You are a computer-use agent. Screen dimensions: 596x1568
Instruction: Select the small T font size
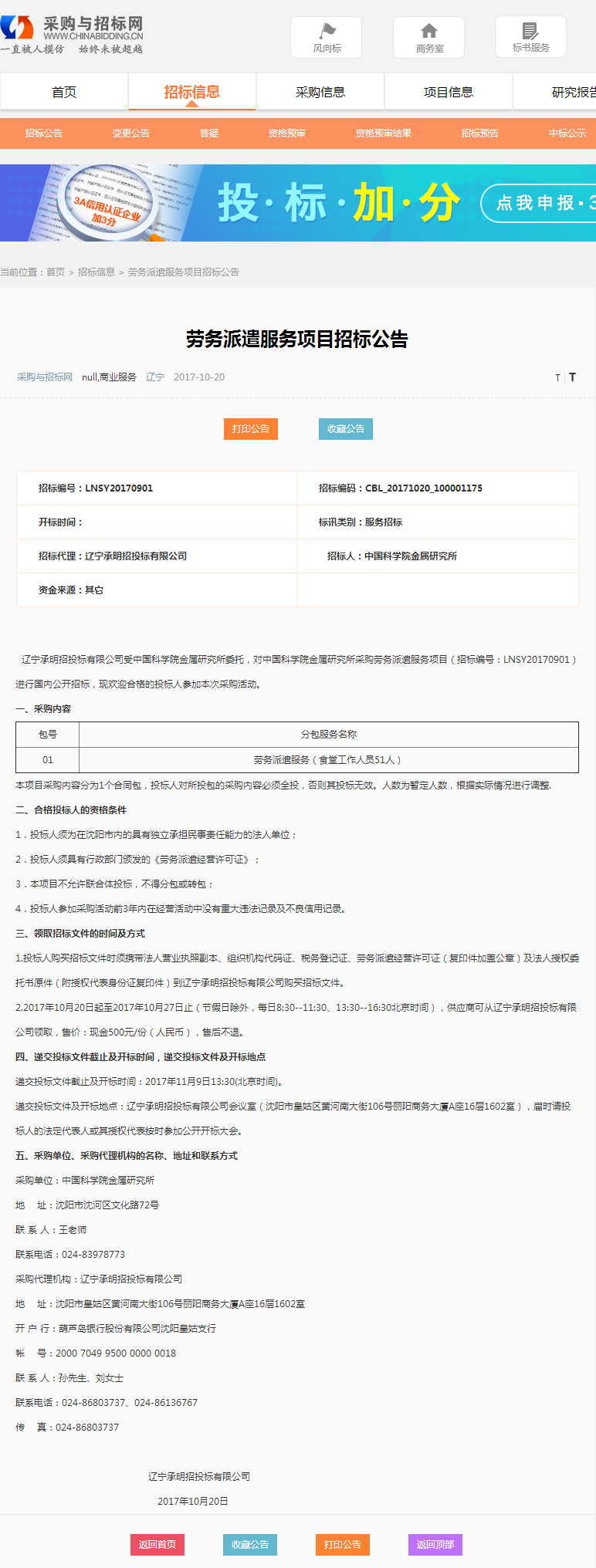tap(557, 378)
